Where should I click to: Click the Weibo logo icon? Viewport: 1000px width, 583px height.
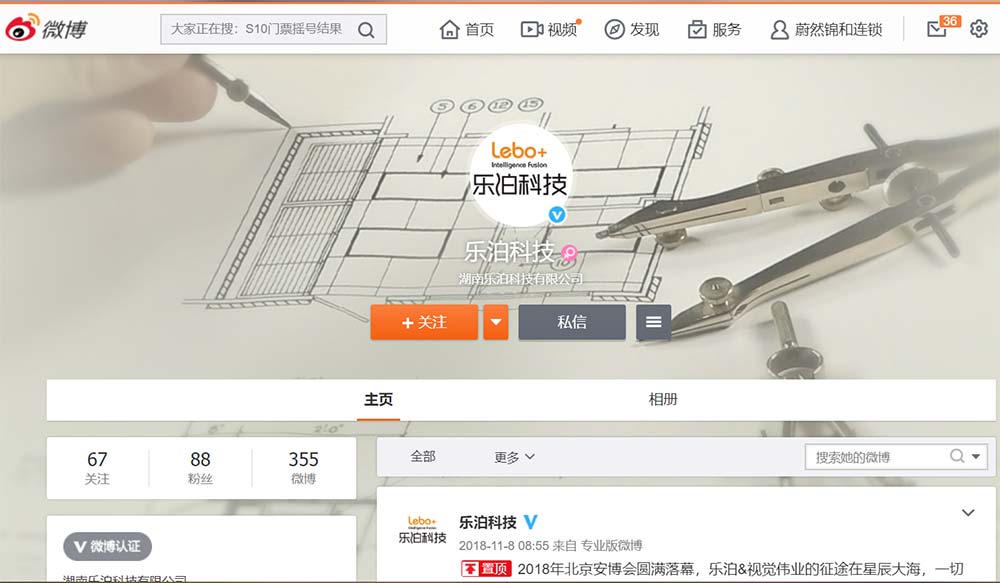pyautogui.click(x=22, y=29)
